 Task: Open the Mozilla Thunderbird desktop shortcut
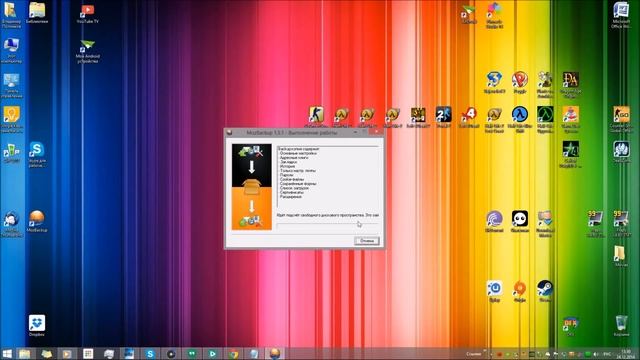(11, 224)
